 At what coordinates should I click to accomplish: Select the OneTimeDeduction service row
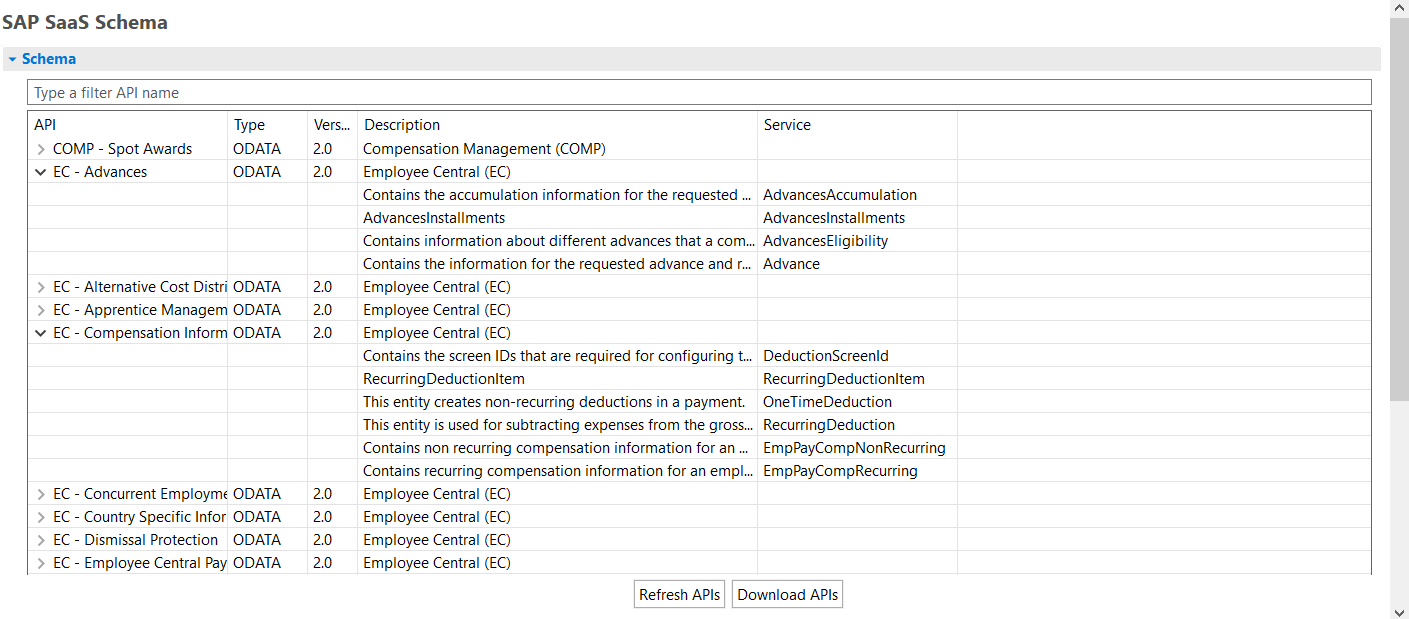827,402
